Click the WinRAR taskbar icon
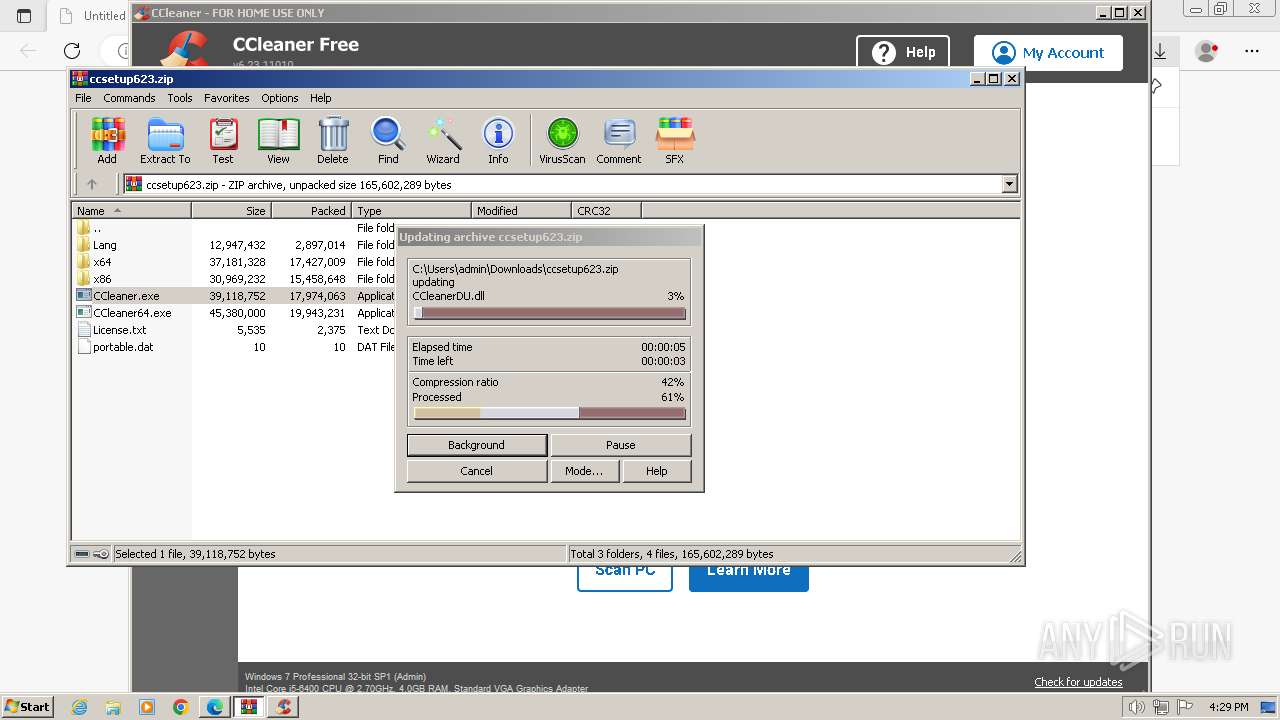1280x720 pixels. pos(249,707)
